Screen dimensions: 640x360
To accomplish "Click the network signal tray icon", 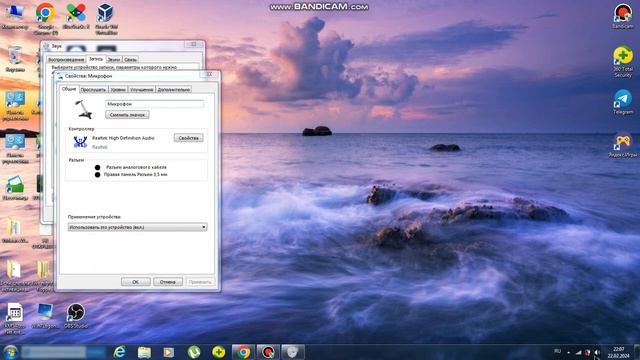I will [x=578, y=352].
